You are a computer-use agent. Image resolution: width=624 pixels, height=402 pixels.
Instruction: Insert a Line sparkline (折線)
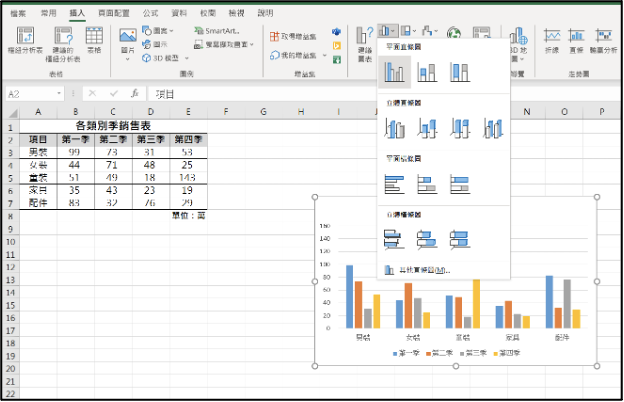pos(552,41)
